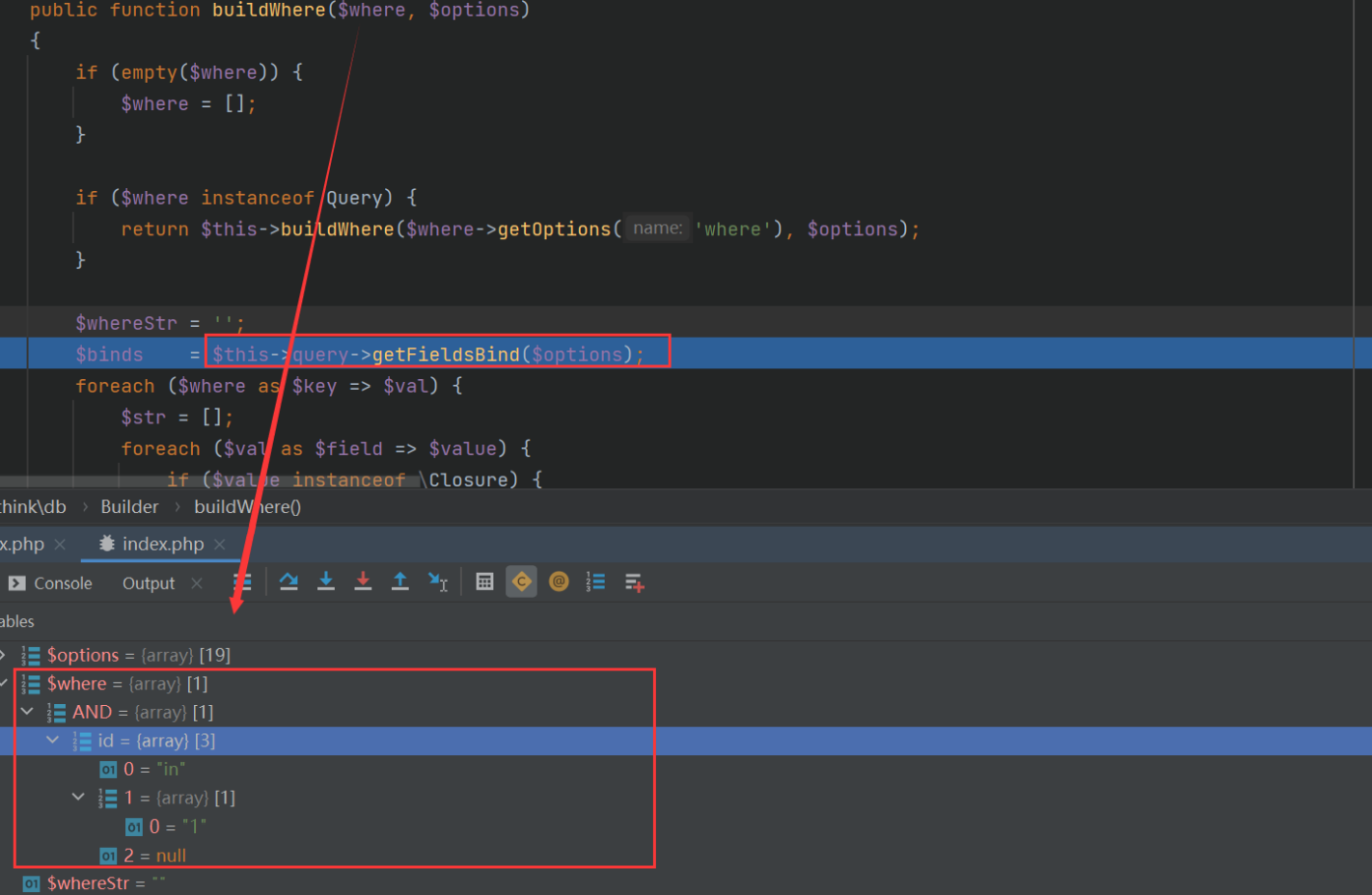Click the $key variable in outer foreach

315,386
